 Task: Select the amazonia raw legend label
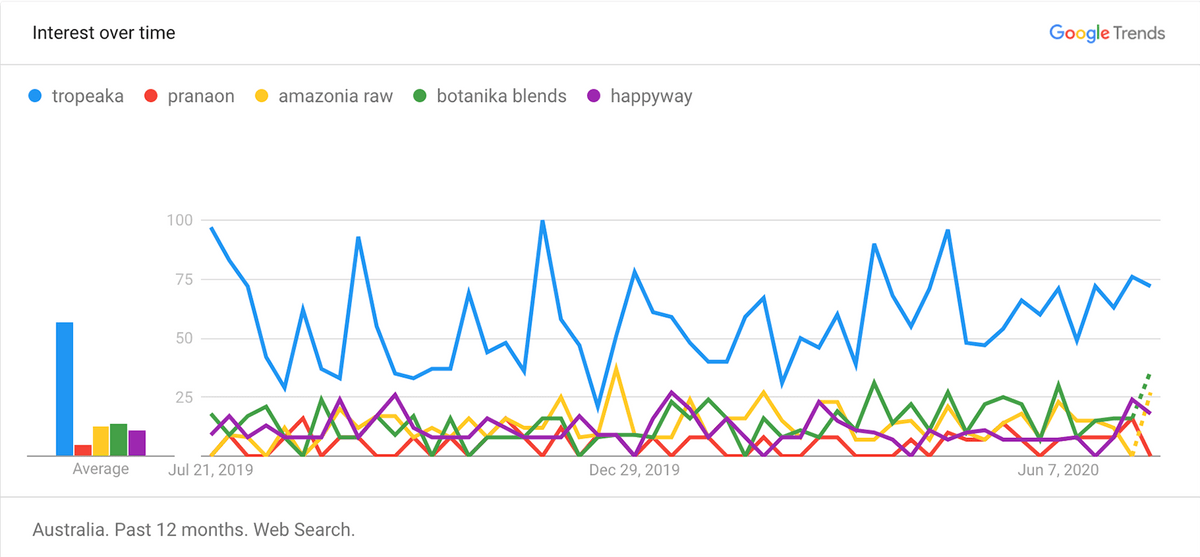tap(335, 97)
